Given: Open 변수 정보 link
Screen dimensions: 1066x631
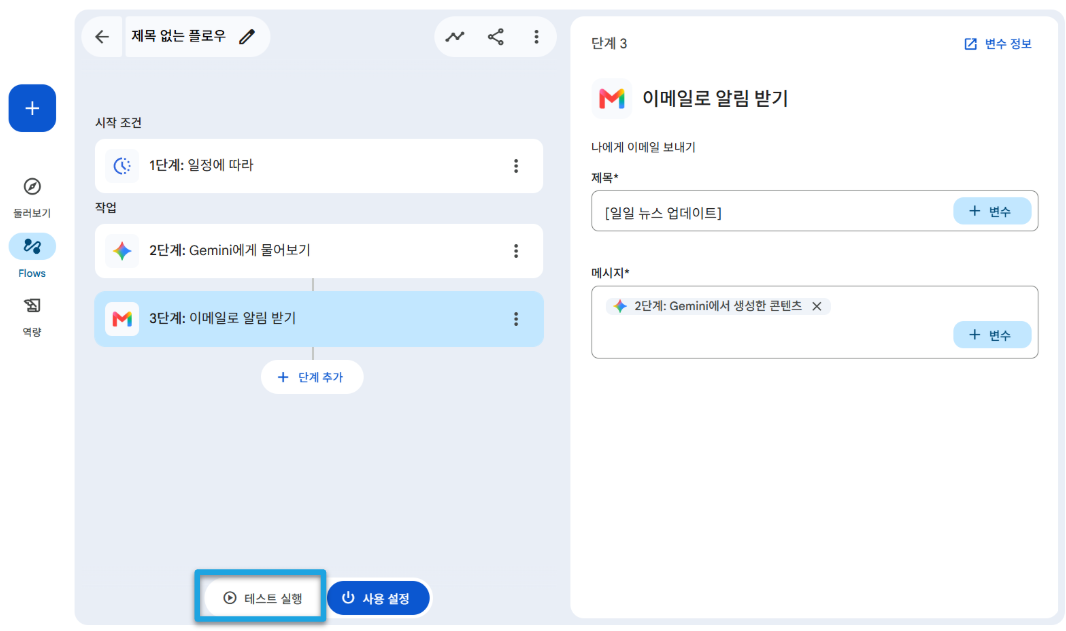Looking at the screenshot, I should point(997,44).
